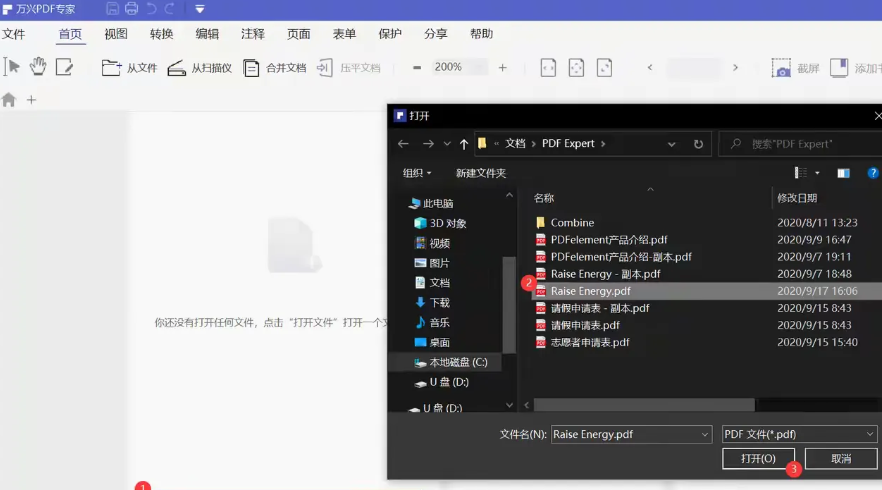Click the zoom out minus button
The height and width of the screenshot is (490, 882).
(417, 68)
